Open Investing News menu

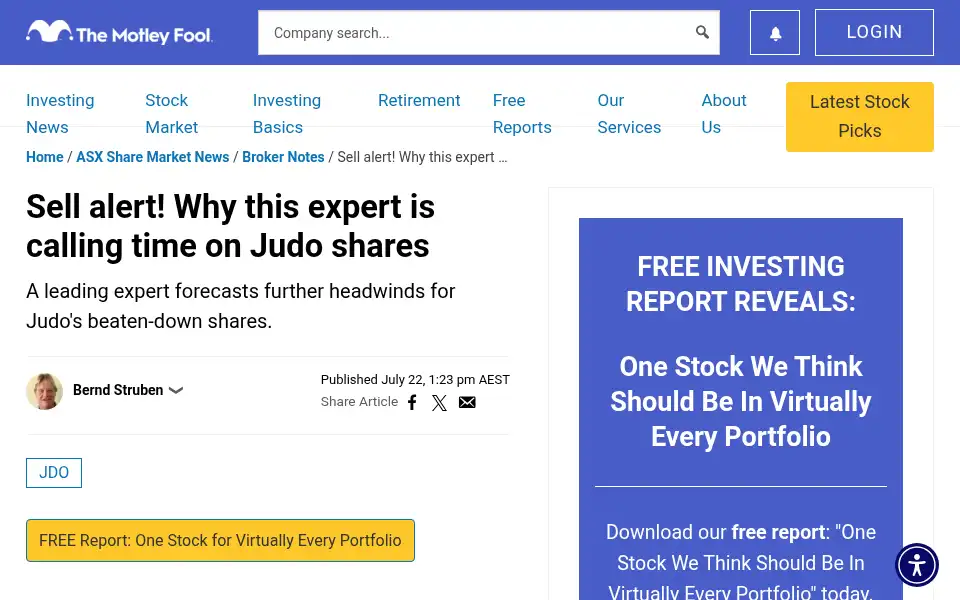tap(60, 114)
